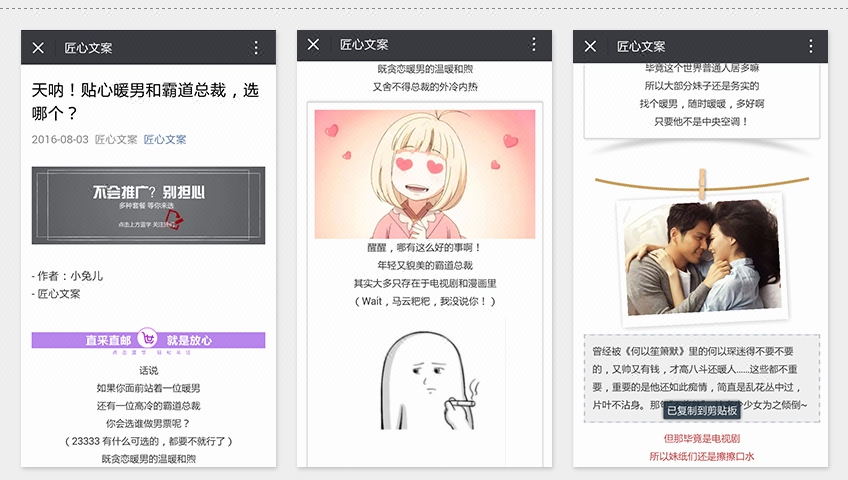Tap the 已复制到剪贴板 toast message
This screenshot has height=480, width=848.
point(702,410)
